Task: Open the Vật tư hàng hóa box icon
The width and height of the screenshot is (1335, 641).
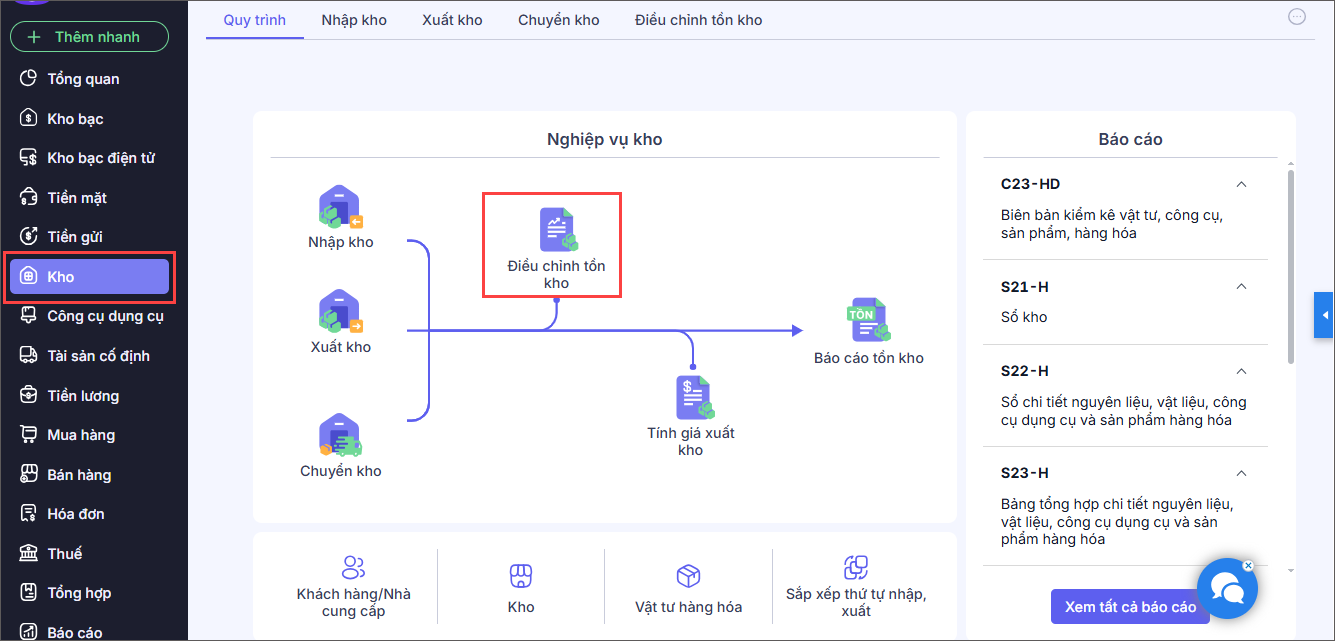Action: coord(688,575)
